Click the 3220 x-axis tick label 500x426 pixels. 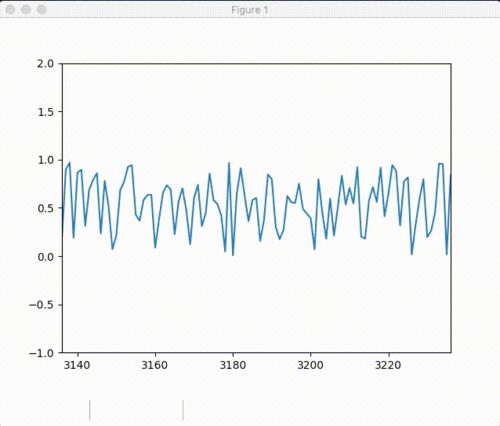[x=388, y=365]
